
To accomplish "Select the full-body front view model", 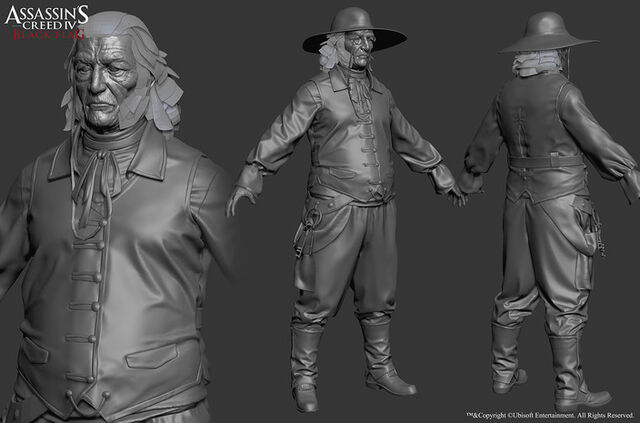I will pos(347,208).
